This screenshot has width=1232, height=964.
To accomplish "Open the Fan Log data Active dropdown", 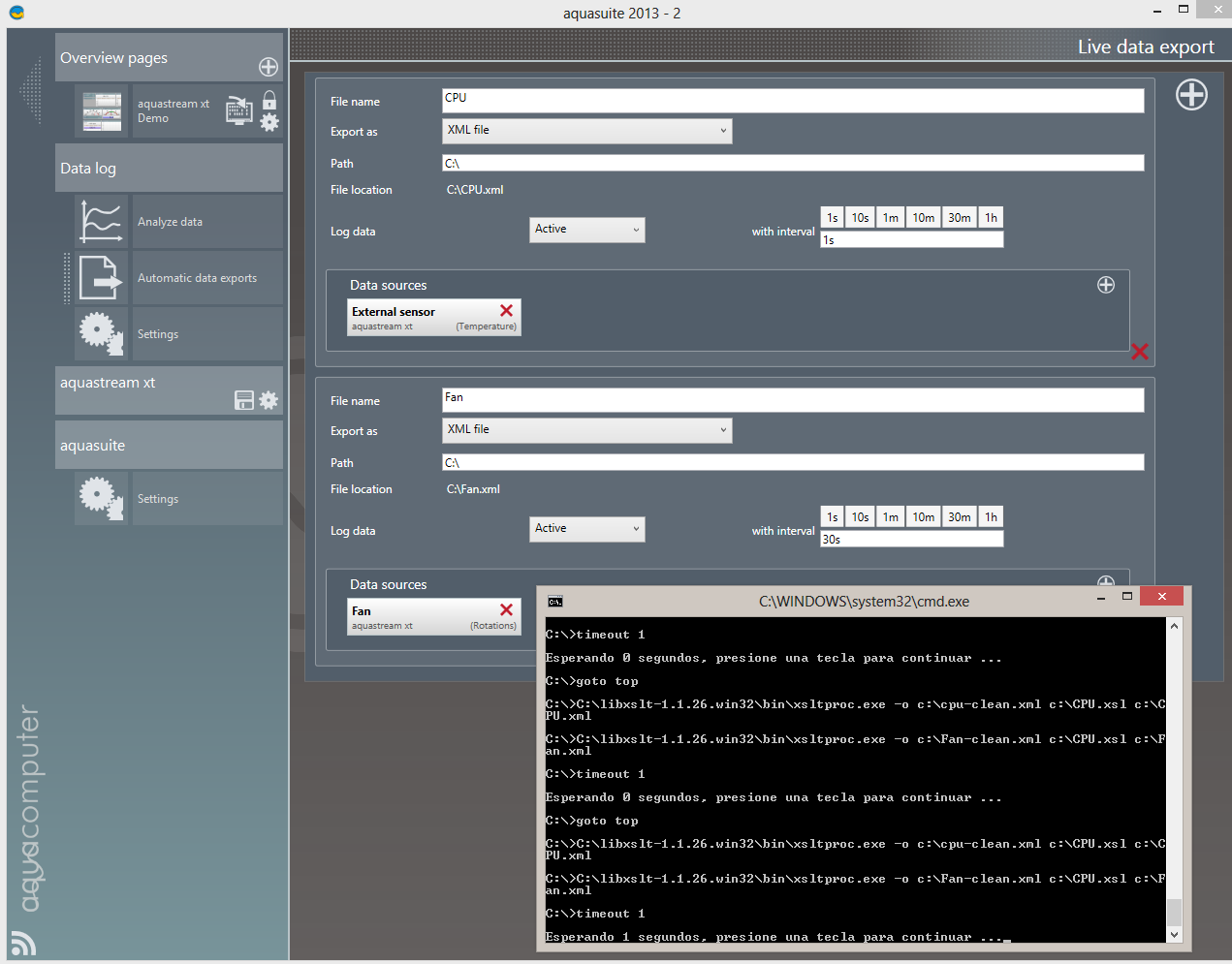I will click(586, 529).
